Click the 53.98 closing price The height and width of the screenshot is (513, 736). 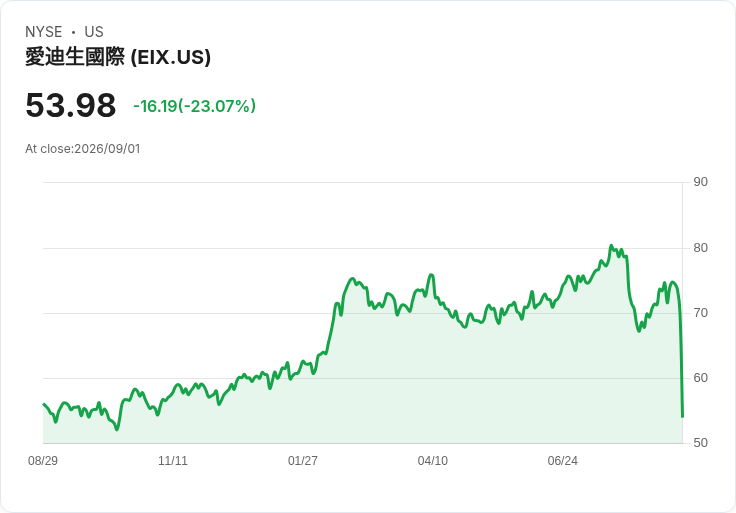point(70,105)
